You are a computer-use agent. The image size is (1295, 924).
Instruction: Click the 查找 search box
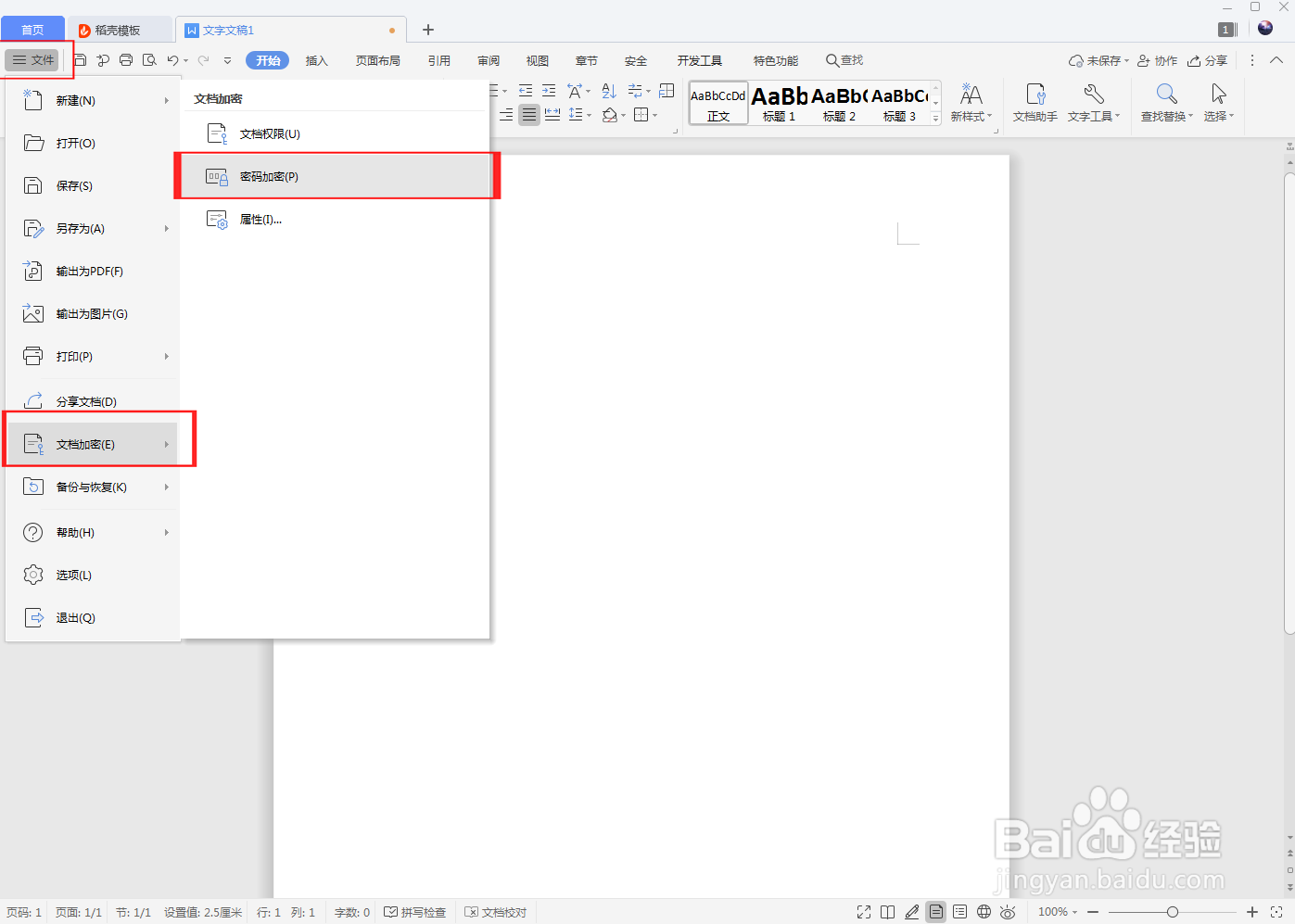[x=844, y=60]
